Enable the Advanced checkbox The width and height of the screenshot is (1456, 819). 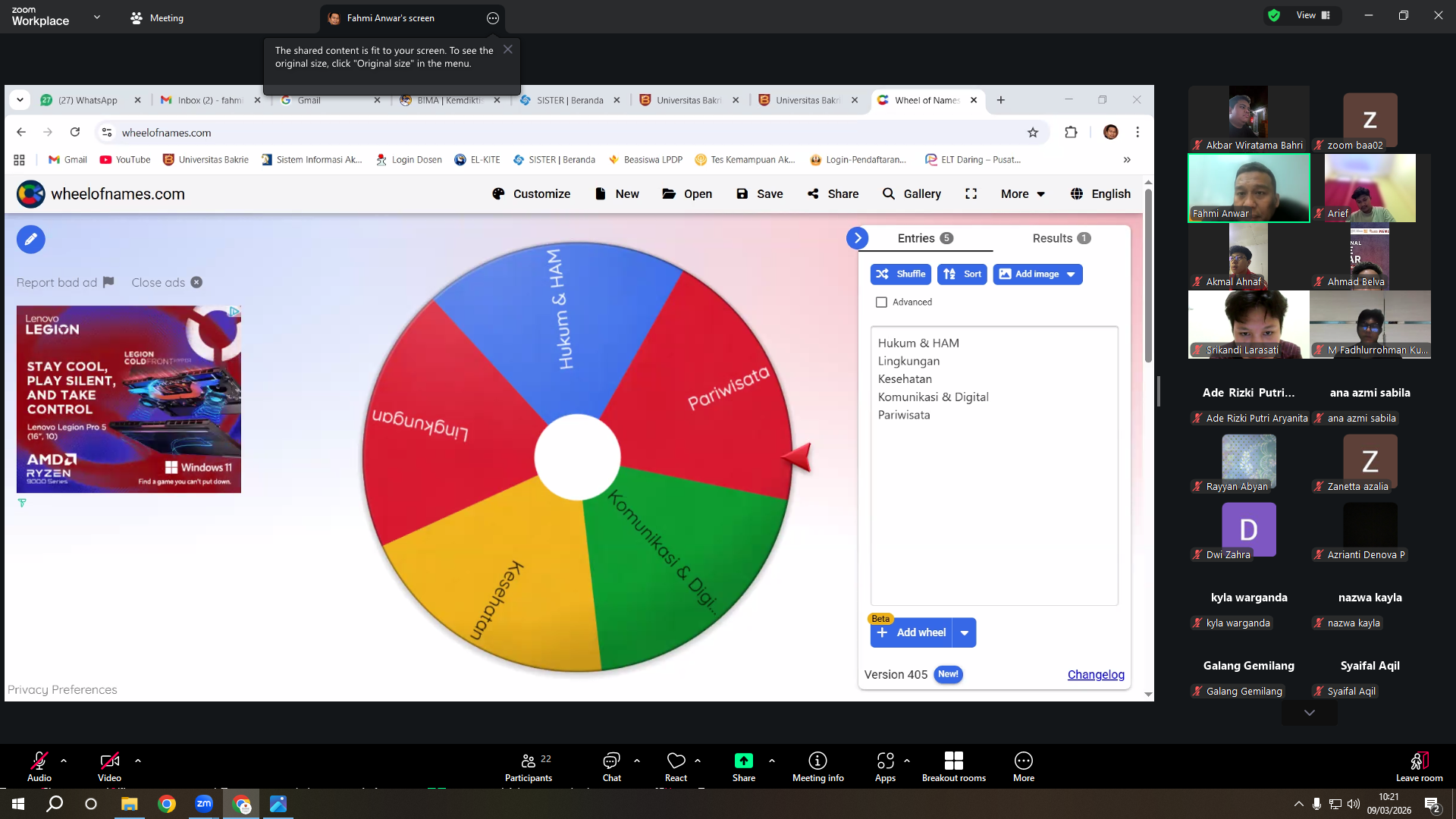[x=881, y=303]
